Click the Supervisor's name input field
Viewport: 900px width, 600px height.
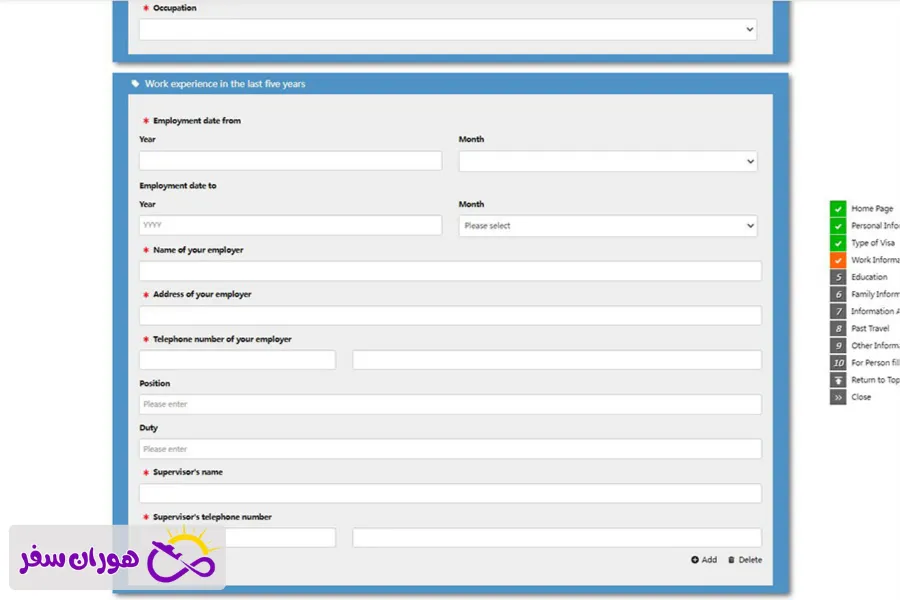coord(450,494)
